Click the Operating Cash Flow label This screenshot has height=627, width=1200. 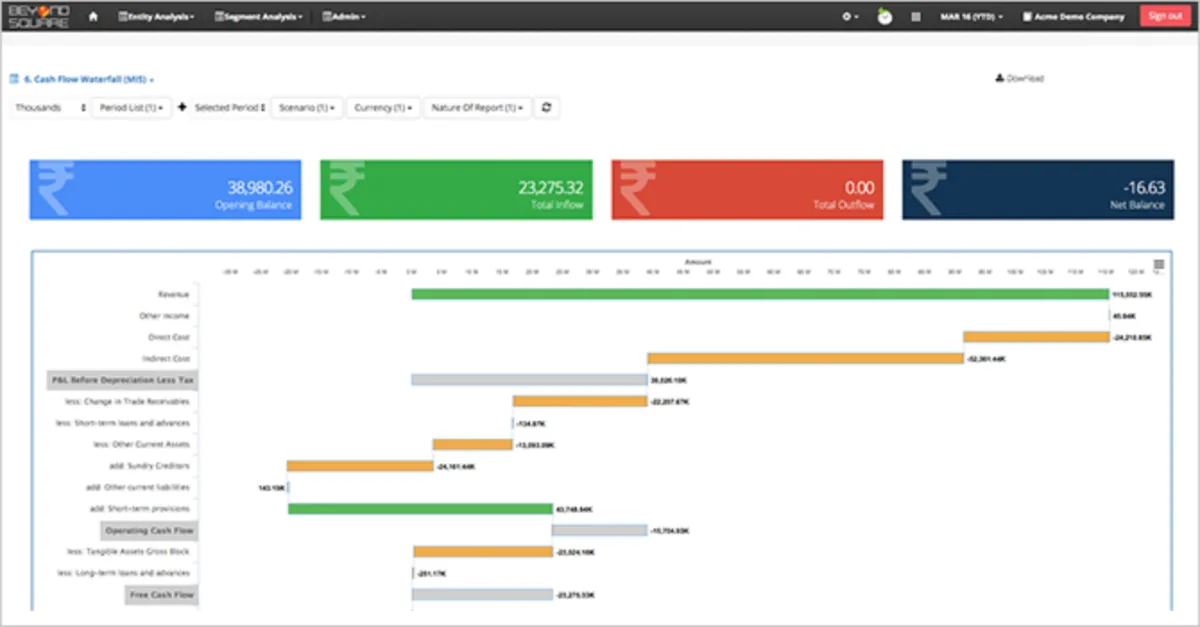coord(149,530)
